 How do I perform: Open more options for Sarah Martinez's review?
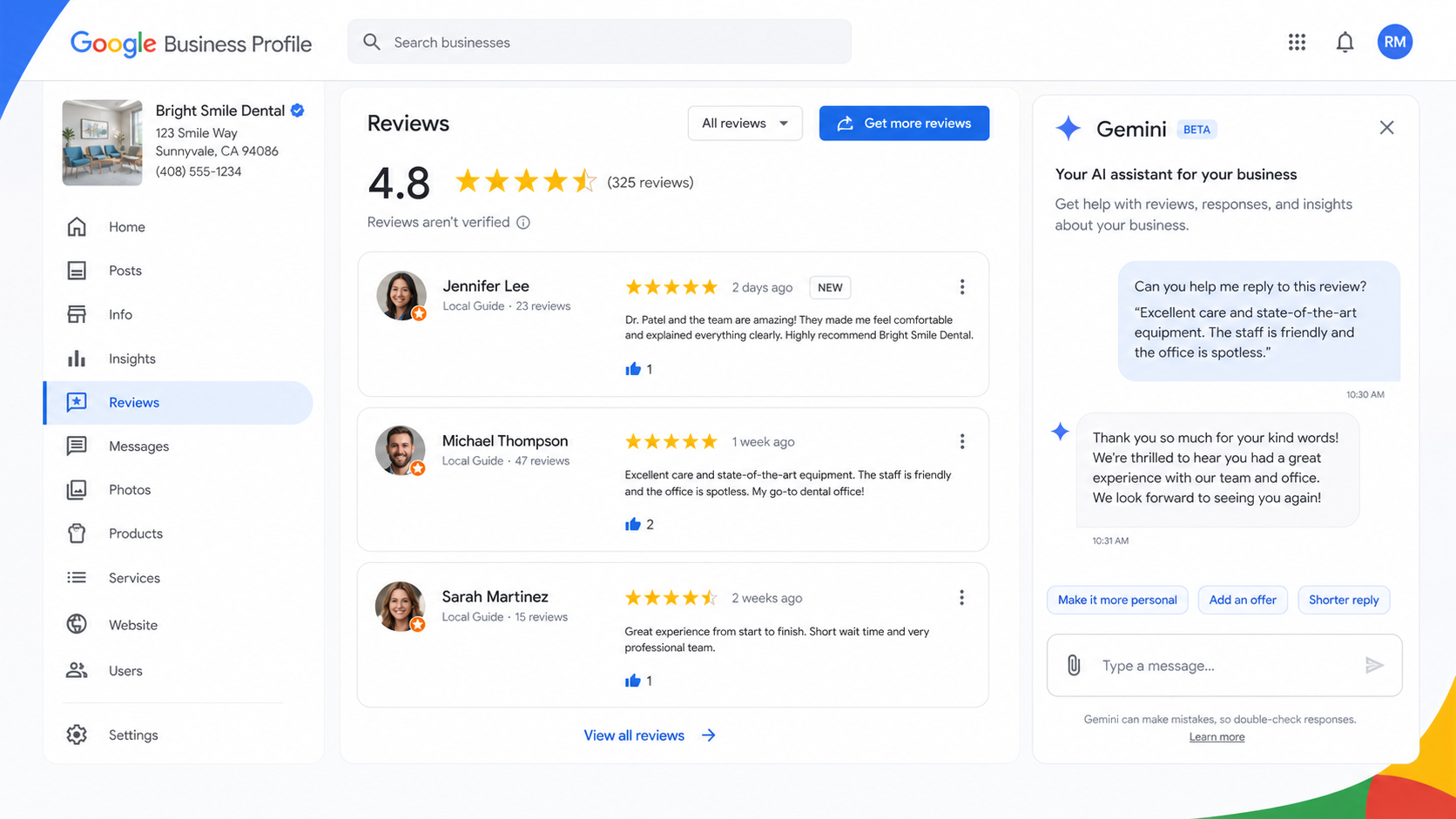pyautogui.click(x=962, y=598)
